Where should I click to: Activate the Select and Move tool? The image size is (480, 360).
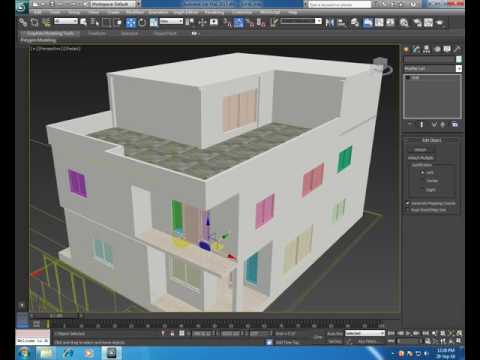(131, 22)
